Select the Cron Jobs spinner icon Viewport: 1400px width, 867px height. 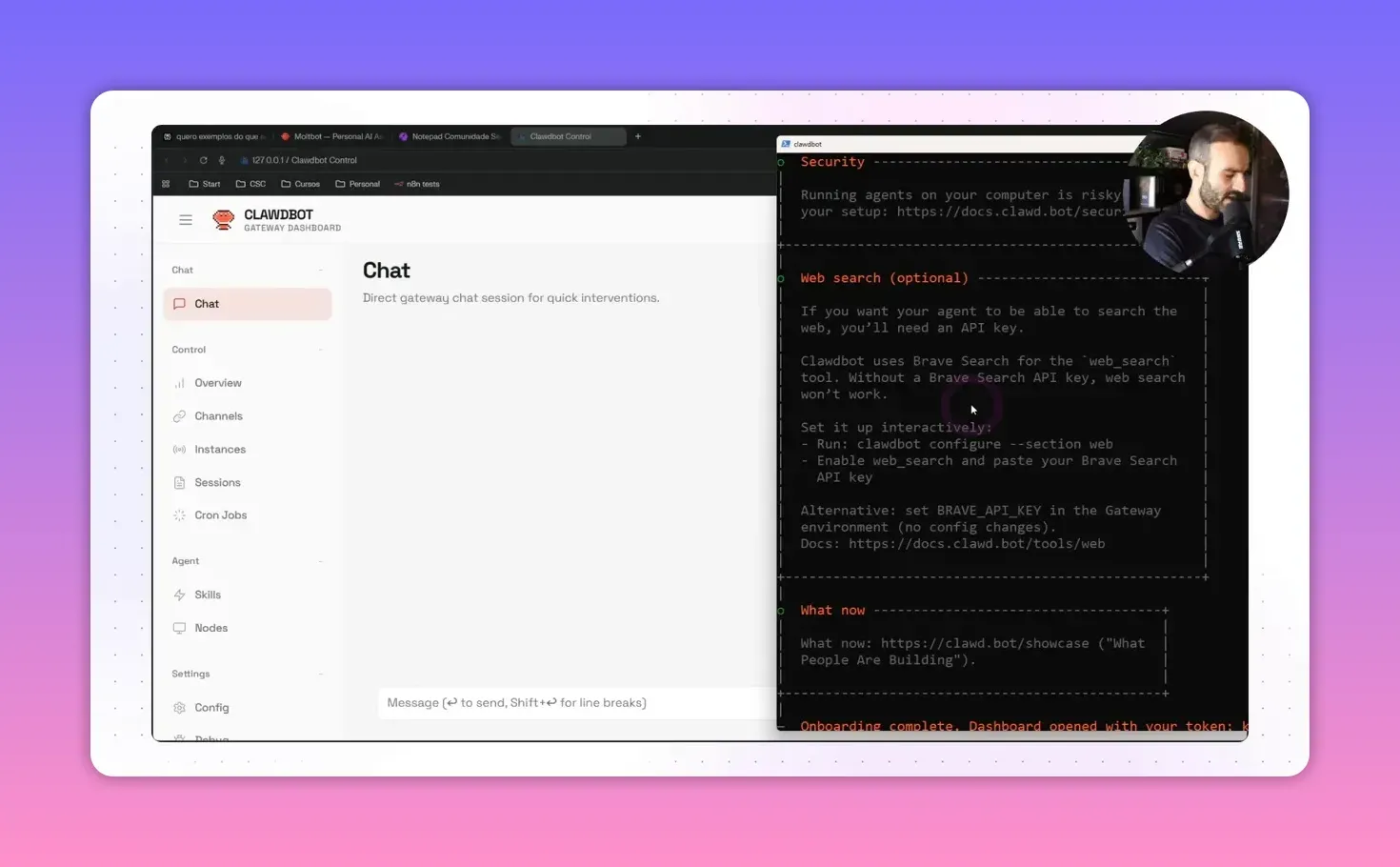(179, 514)
